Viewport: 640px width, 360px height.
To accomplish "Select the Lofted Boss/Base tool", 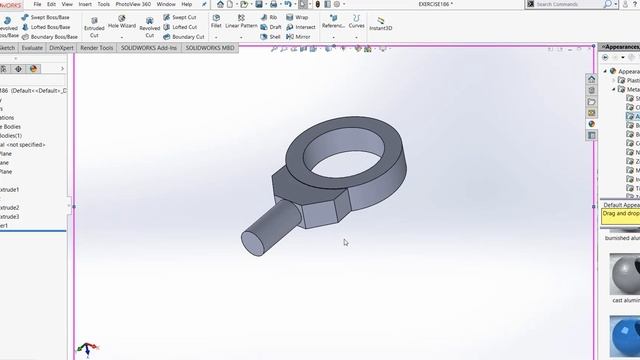I will click(x=46, y=27).
